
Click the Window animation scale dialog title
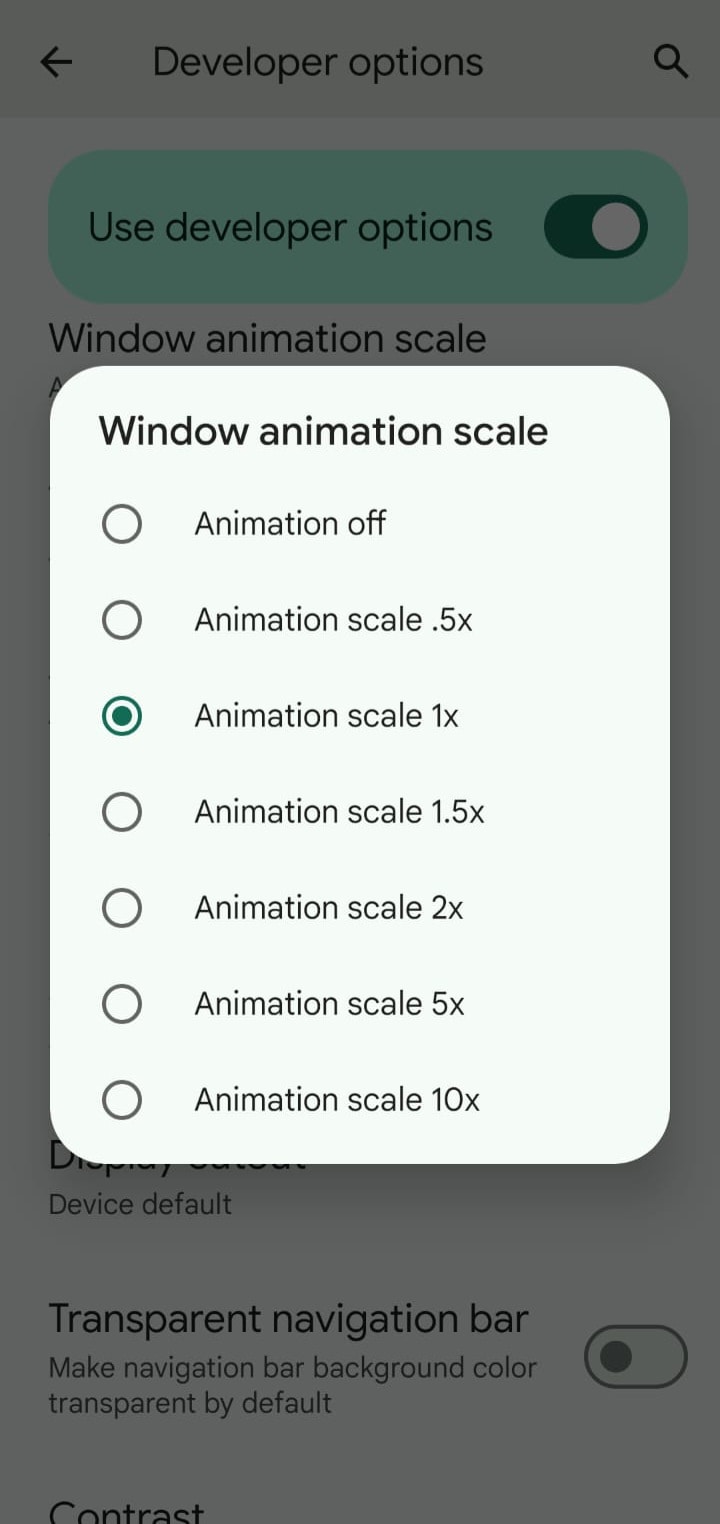pyautogui.click(x=323, y=431)
